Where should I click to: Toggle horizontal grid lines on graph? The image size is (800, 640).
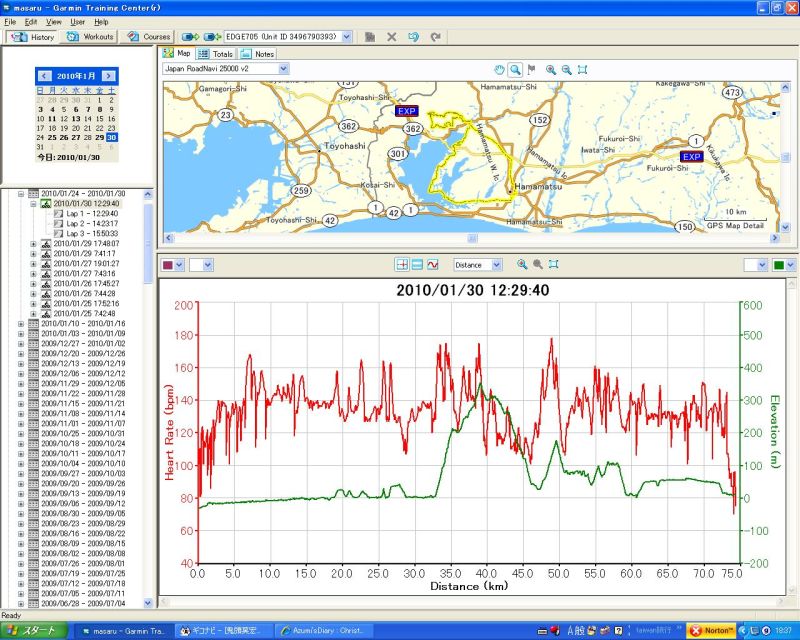417,264
